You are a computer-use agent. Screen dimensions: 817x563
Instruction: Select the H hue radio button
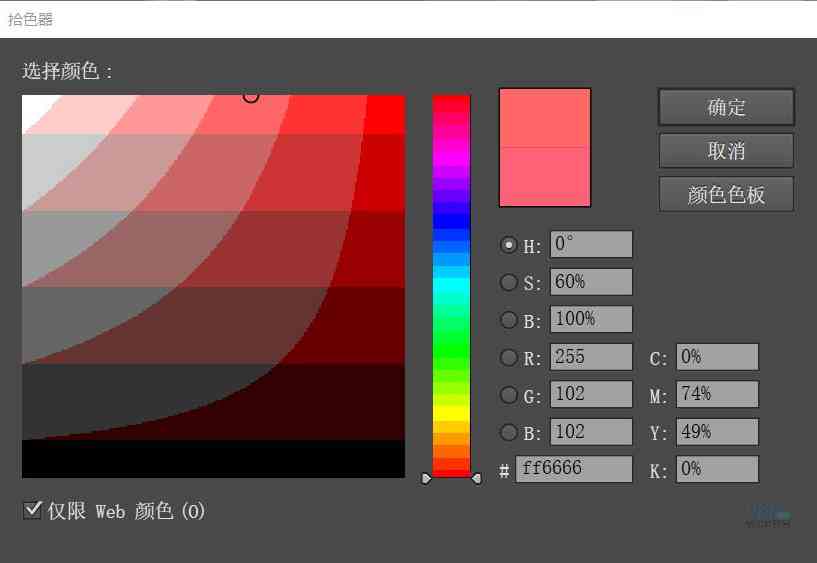[x=509, y=245]
